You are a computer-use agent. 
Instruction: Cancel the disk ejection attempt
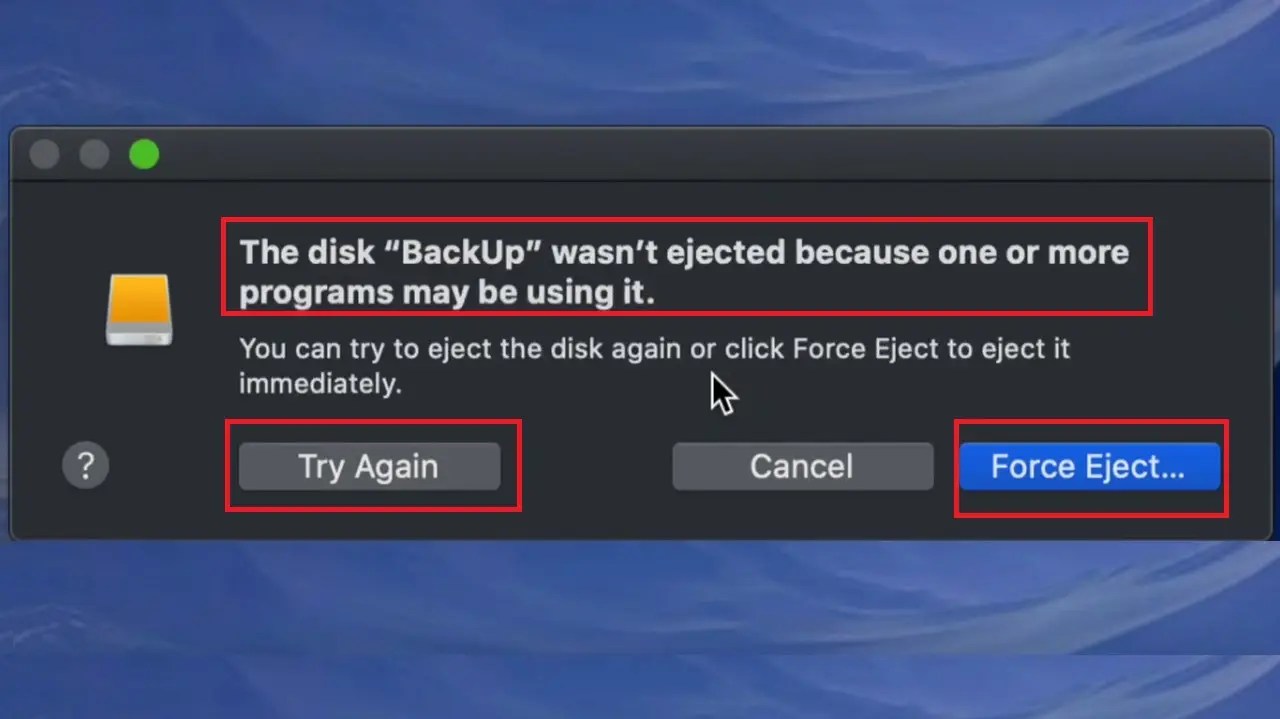coord(802,466)
